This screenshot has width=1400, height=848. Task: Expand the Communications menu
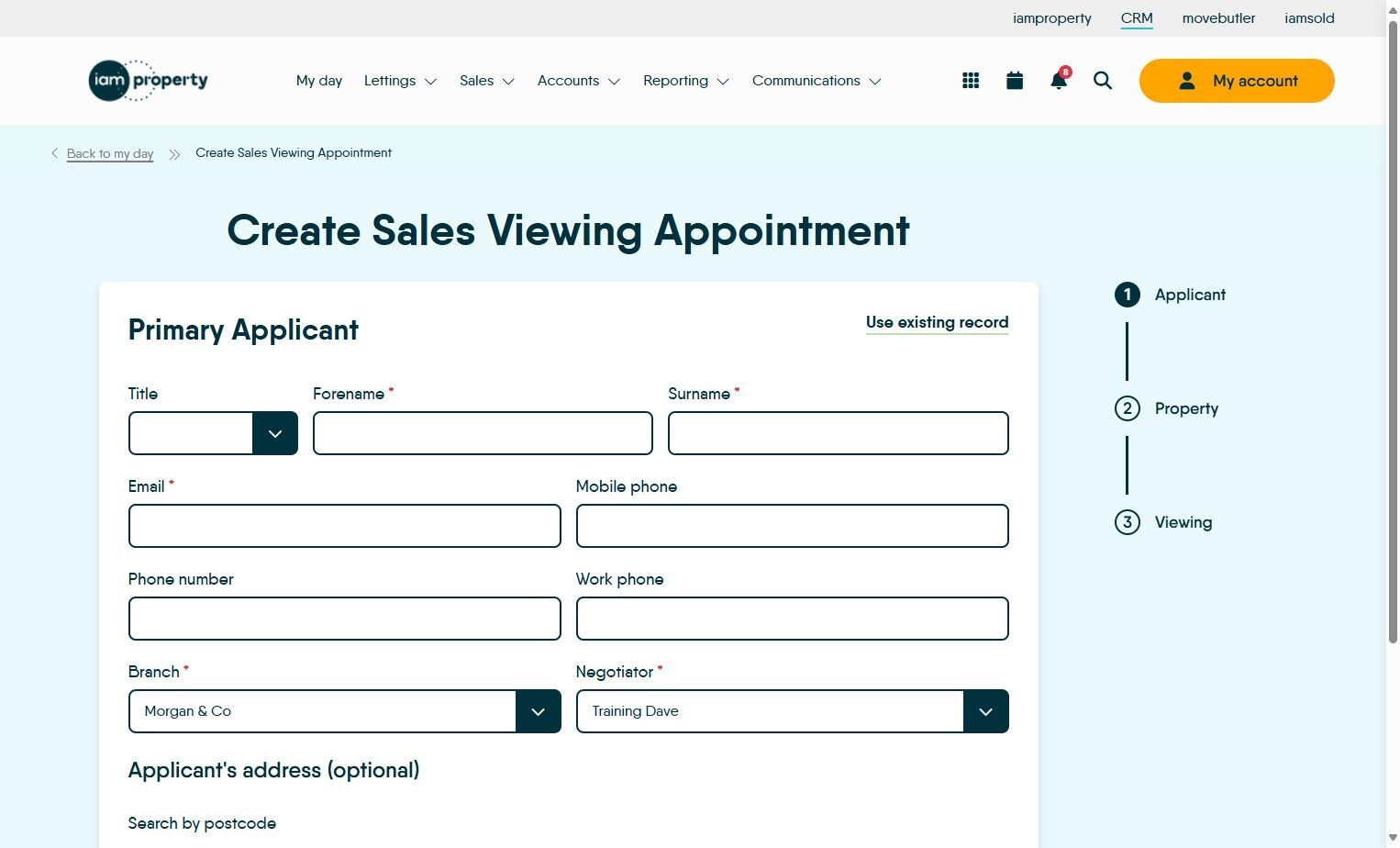coord(817,81)
